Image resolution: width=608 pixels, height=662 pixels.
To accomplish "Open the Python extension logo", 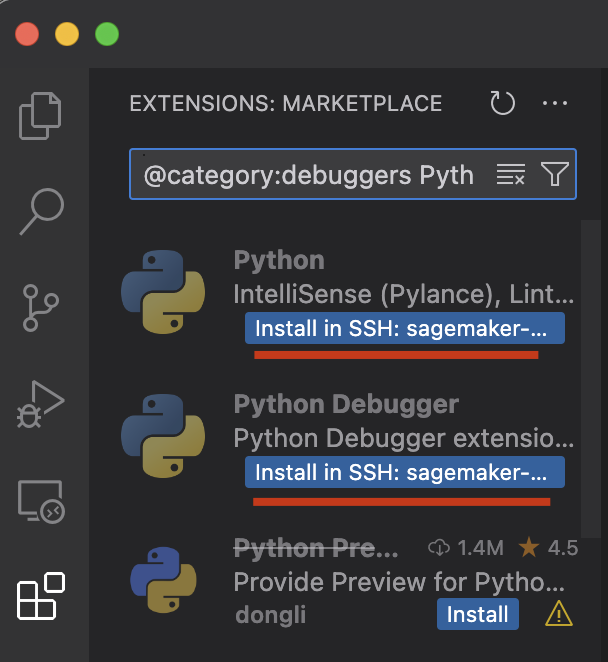I will coord(163,292).
